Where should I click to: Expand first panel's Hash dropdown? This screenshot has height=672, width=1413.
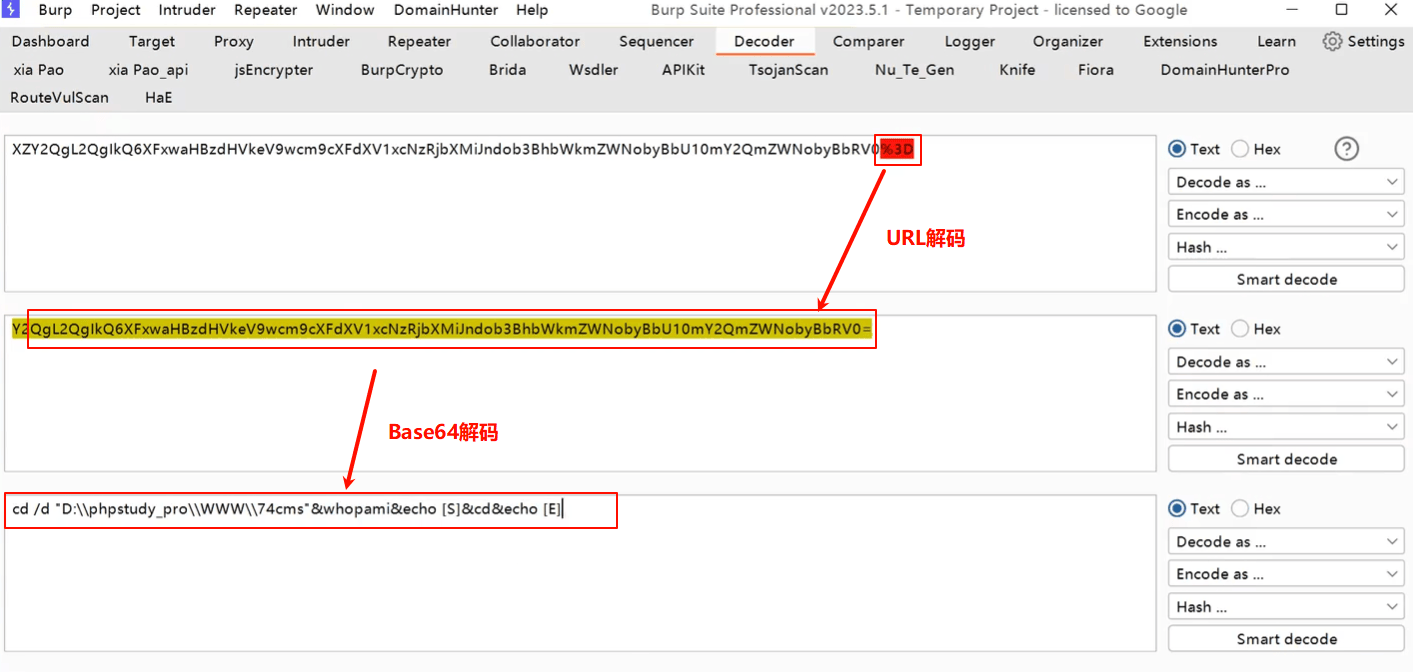[x=1286, y=247]
